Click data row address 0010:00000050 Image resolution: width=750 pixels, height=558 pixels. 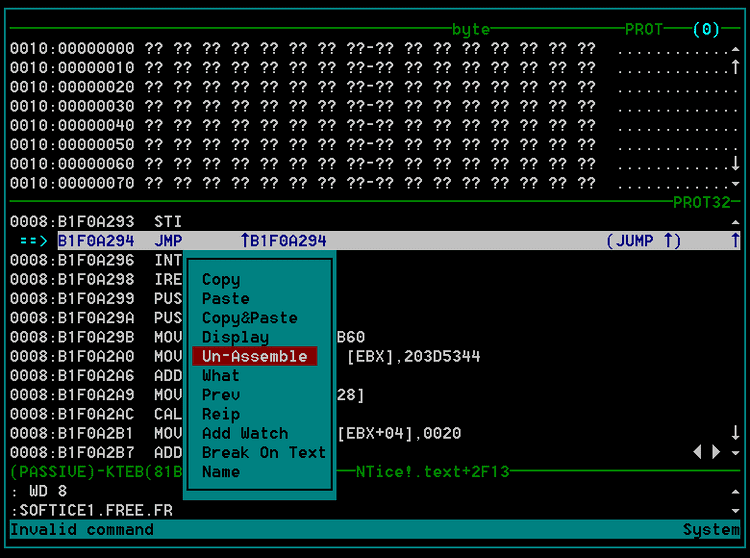tap(72, 145)
